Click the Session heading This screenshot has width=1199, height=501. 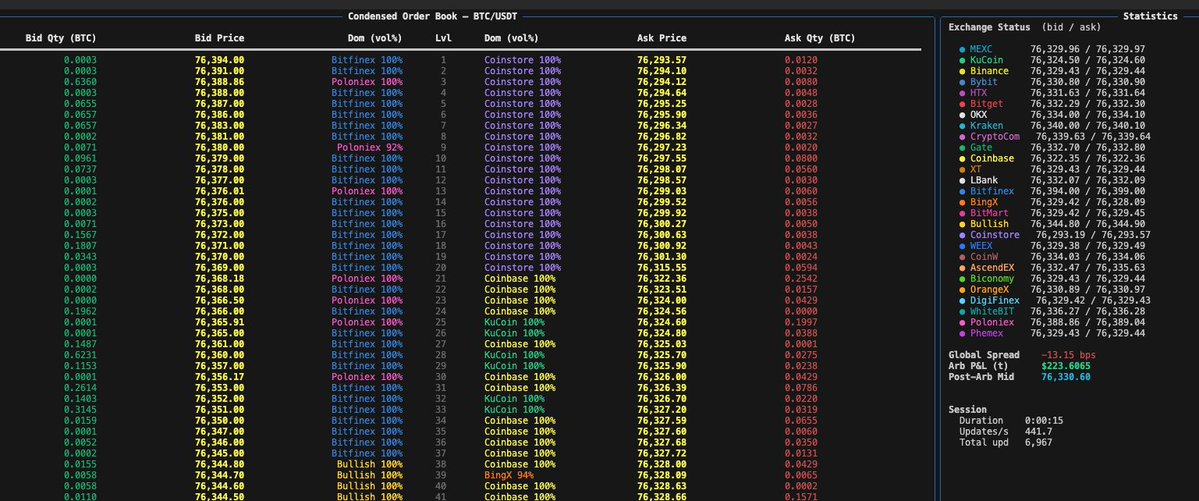point(967,409)
